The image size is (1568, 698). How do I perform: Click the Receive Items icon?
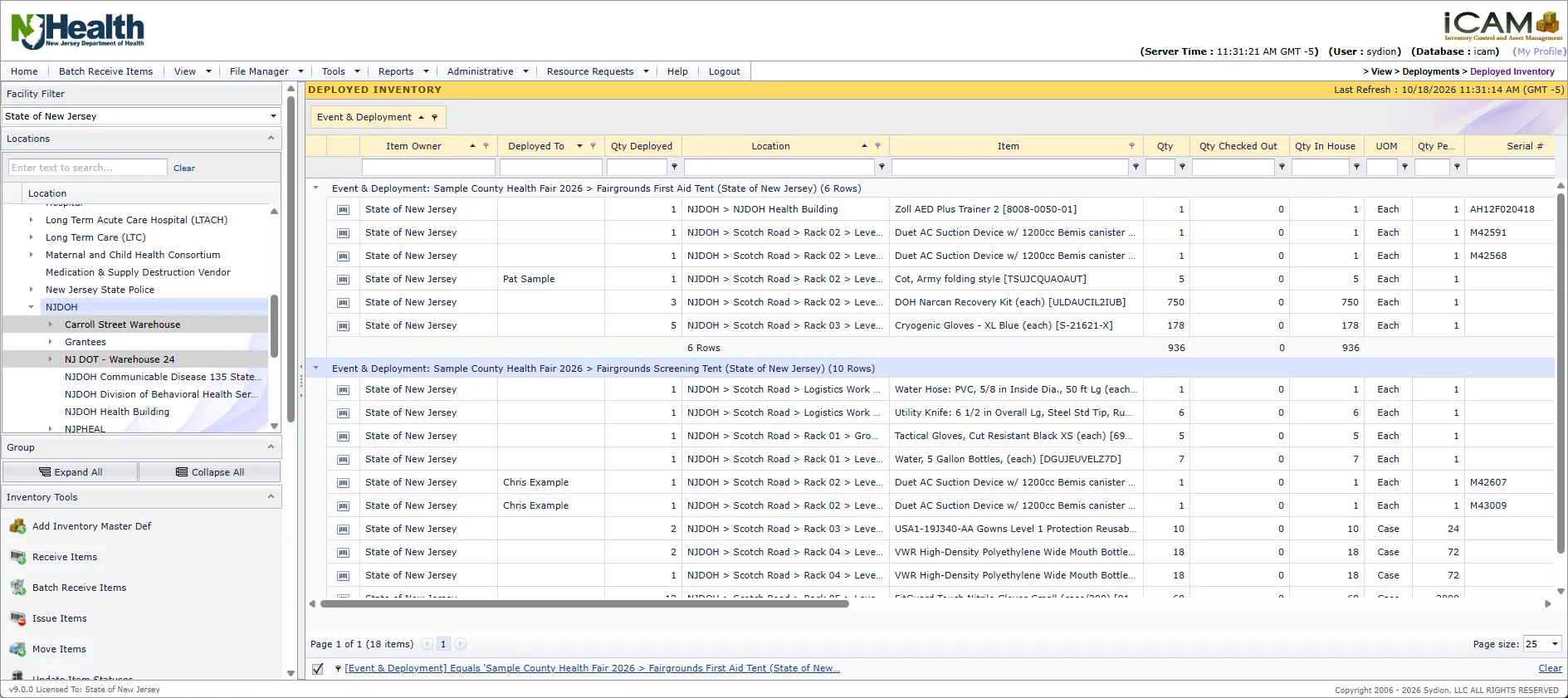click(x=17, y=557)
